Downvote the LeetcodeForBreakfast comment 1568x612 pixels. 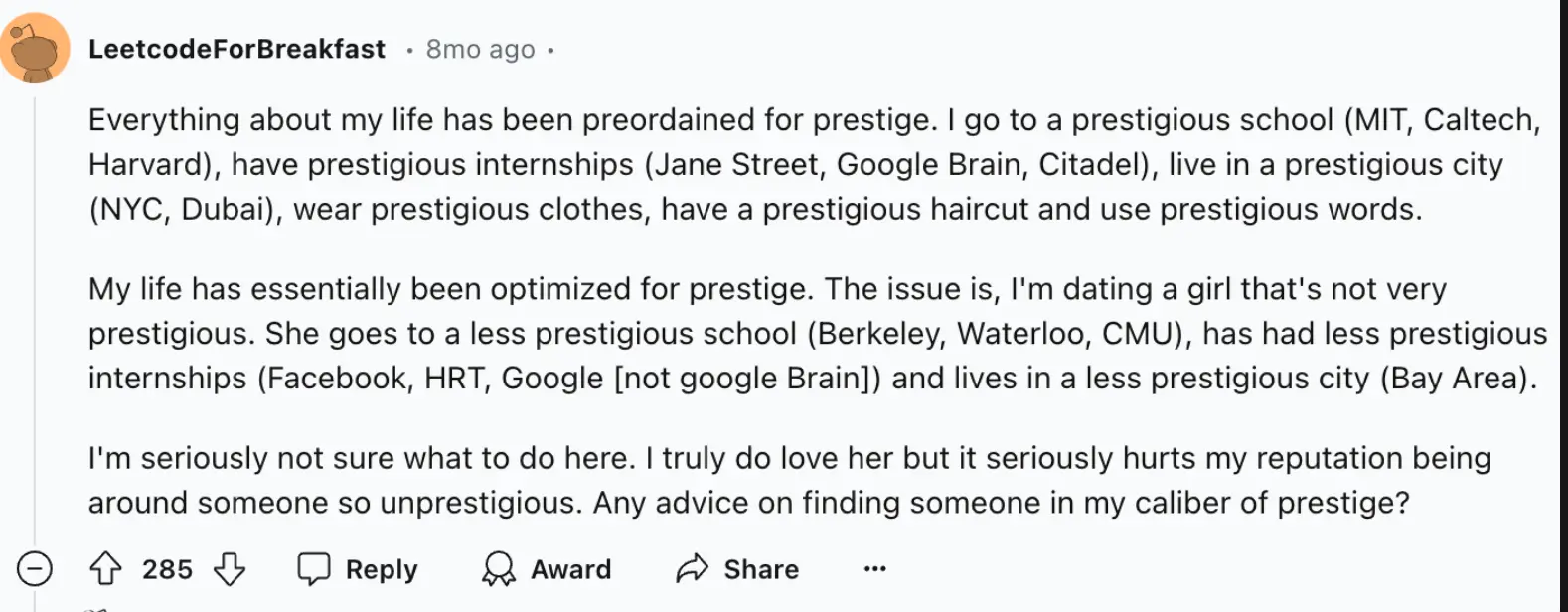click(230, 569)
